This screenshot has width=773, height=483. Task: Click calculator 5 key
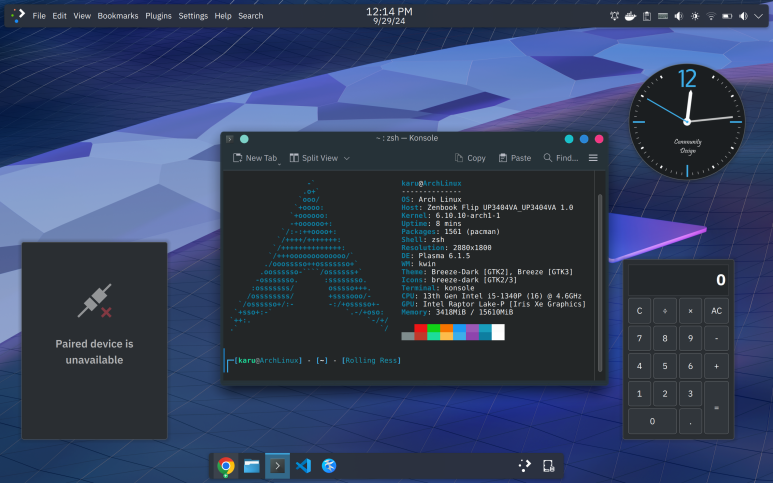coord(665,366)
